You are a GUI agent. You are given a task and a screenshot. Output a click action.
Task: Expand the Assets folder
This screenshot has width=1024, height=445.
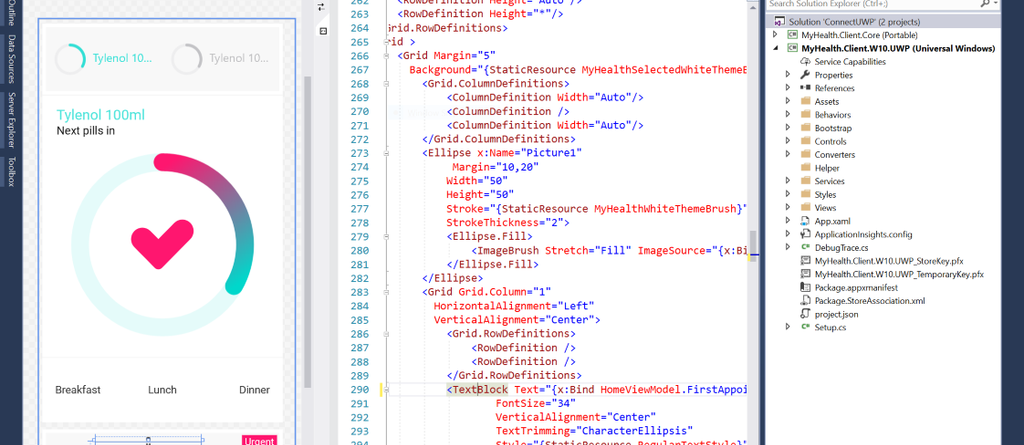789,102
